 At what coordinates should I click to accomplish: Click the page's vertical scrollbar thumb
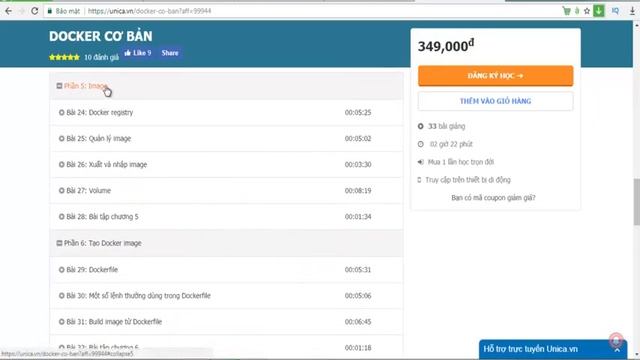636,201
